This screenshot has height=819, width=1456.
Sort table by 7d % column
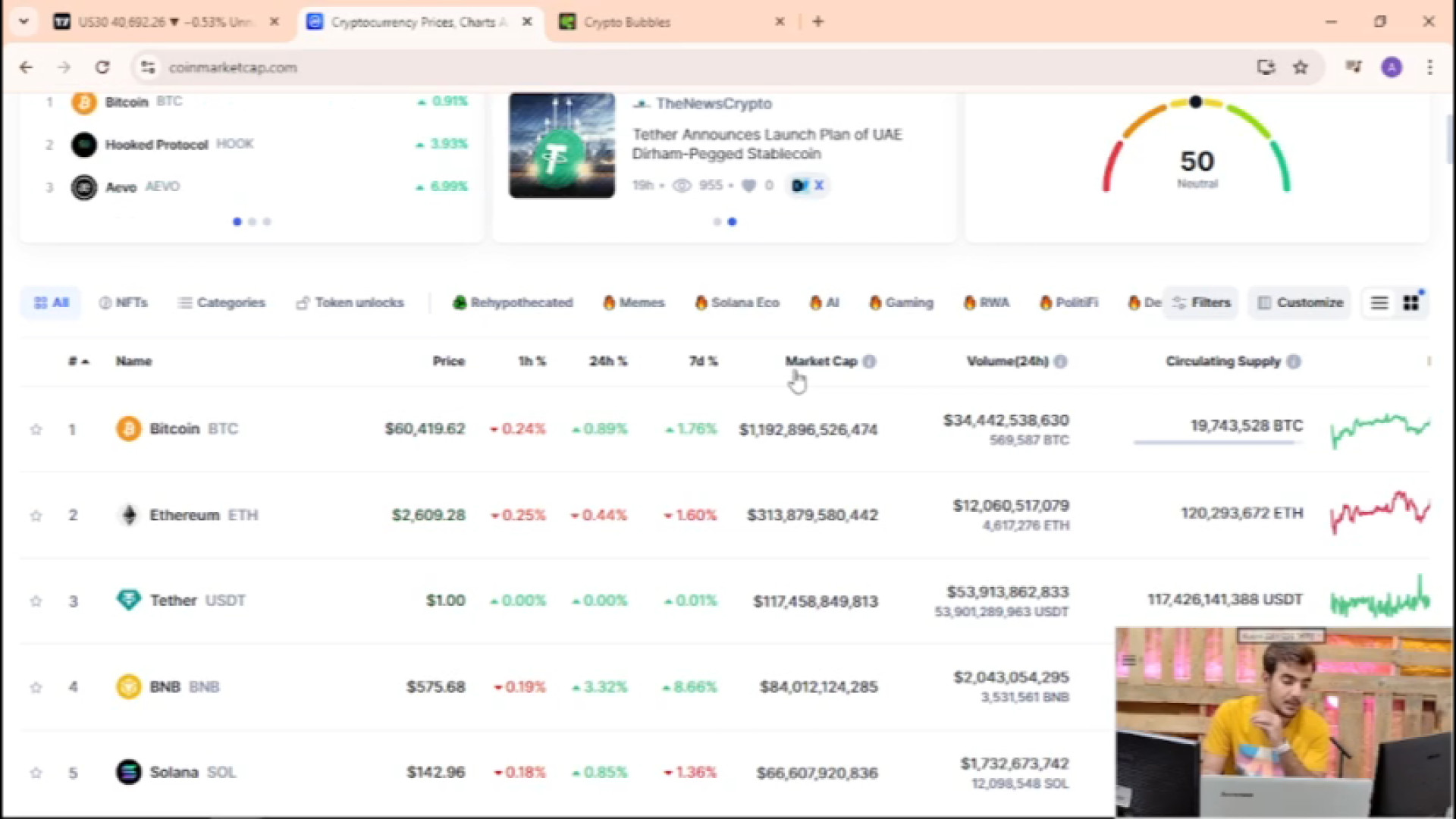[x=703, y=362]
